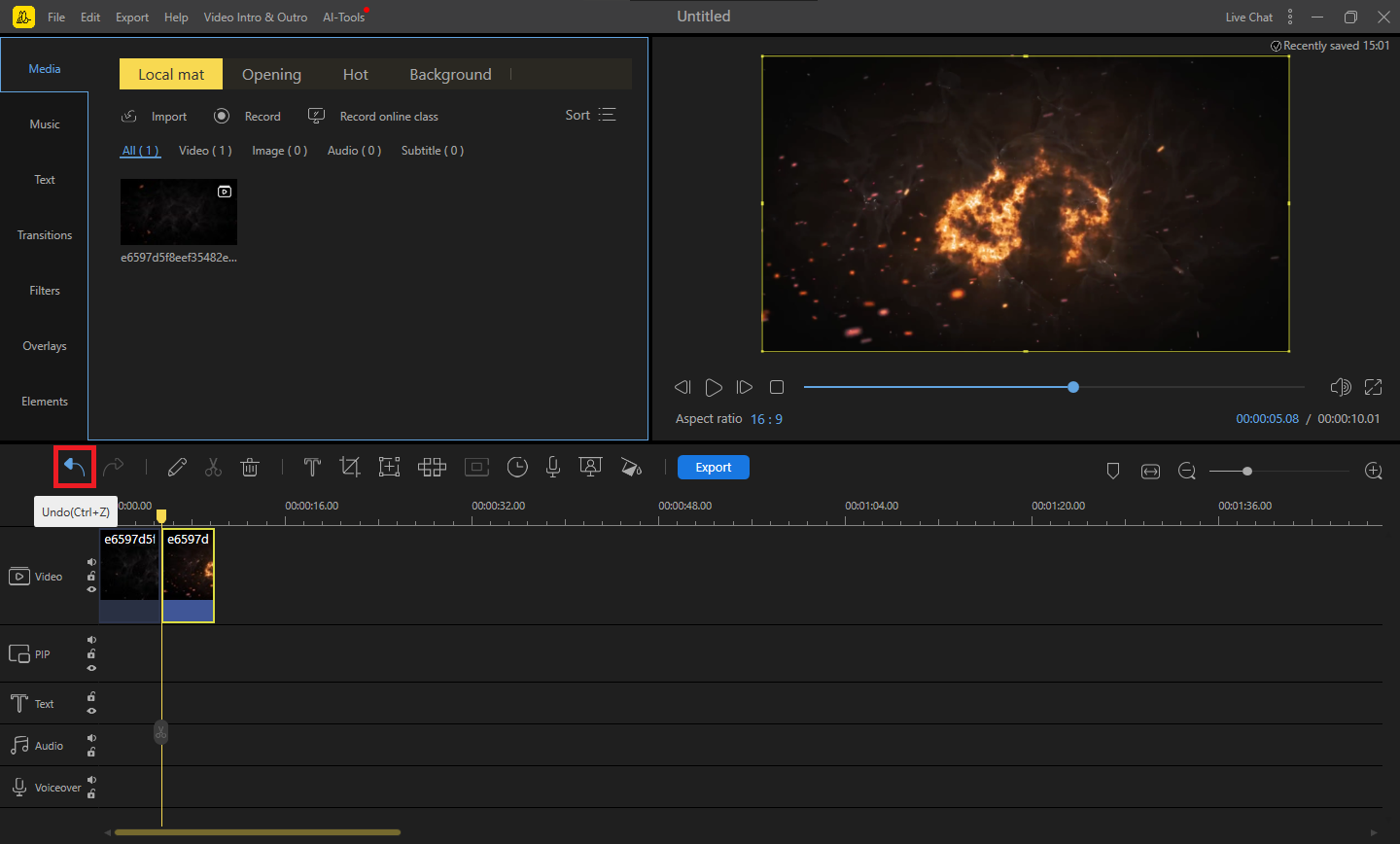Open the more options dots beside Live Chat
This screenshot has width=1400, height=844.
coord(1290,17)
